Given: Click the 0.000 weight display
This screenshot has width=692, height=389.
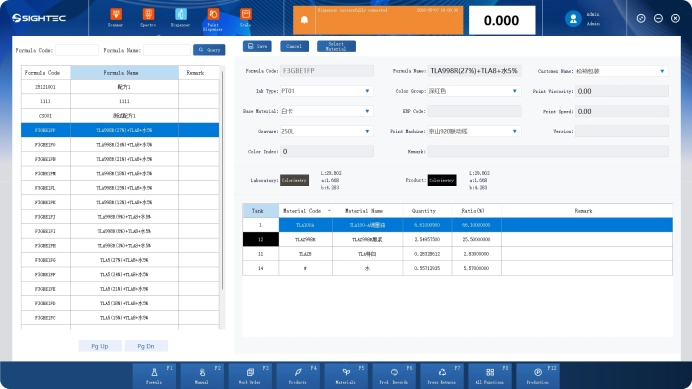Looking at the screenshot, I should pos(502,20).
